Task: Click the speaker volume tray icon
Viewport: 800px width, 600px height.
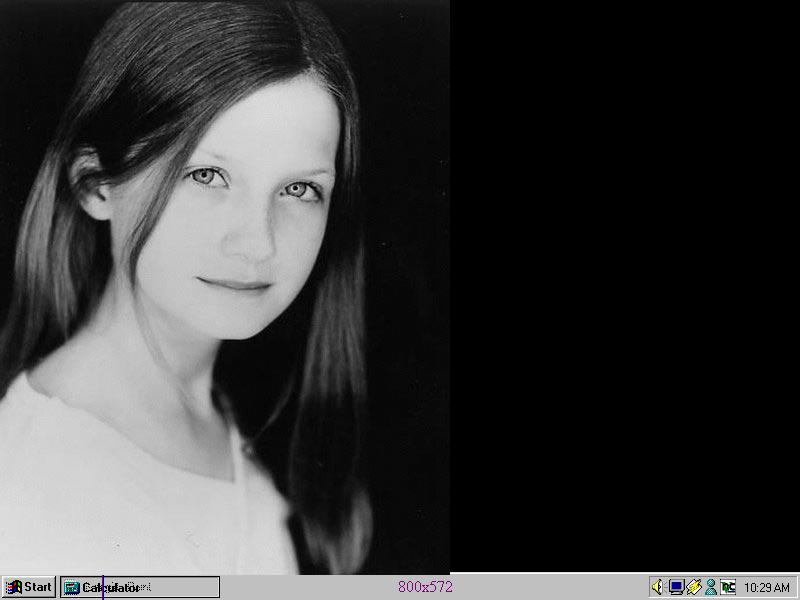Action: [658, 587]
